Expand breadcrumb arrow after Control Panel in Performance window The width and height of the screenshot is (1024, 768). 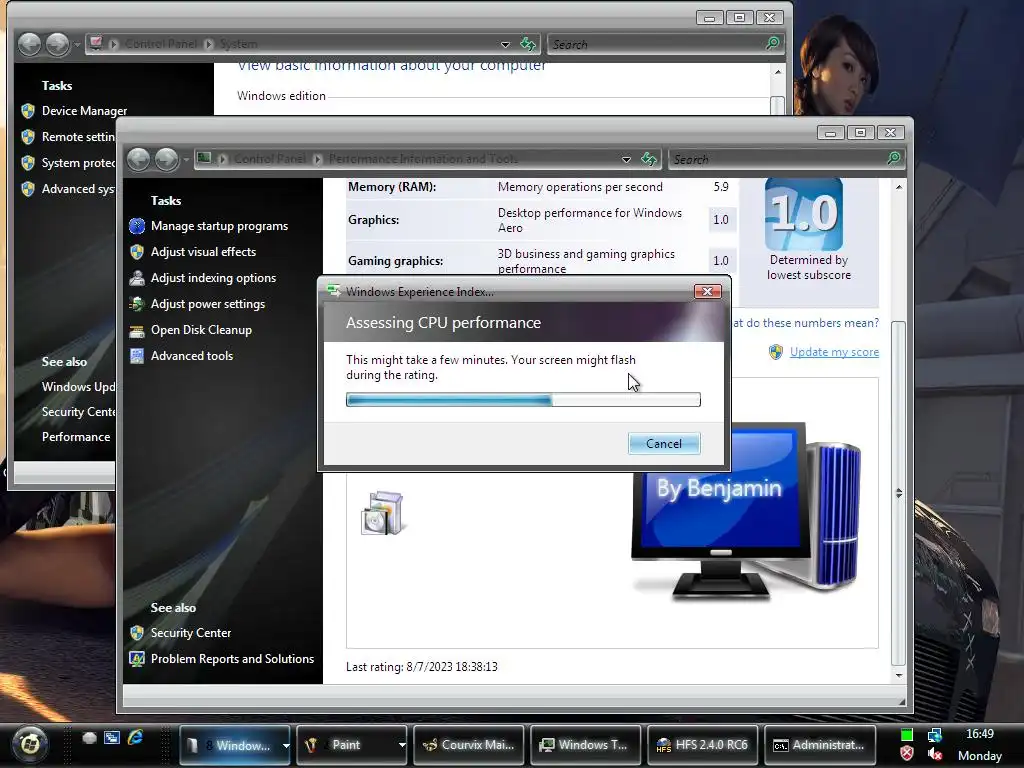[x=317, y=159]
